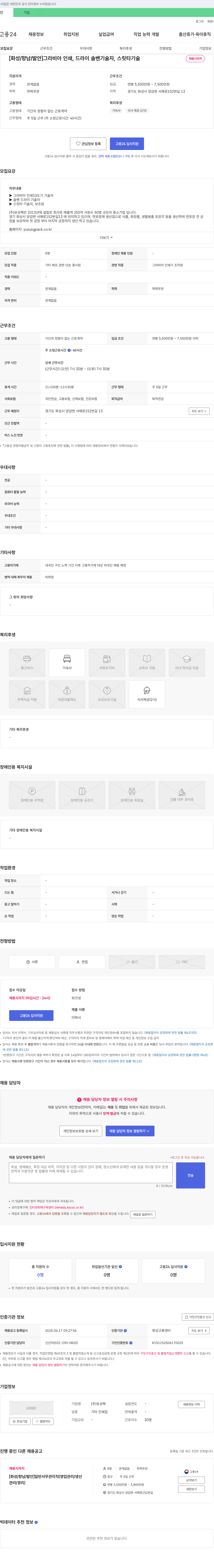This screenshot has width=214, height=1568.
Task: Click the company LOGO thumbnail
Action: click(x=31, y=1408)
